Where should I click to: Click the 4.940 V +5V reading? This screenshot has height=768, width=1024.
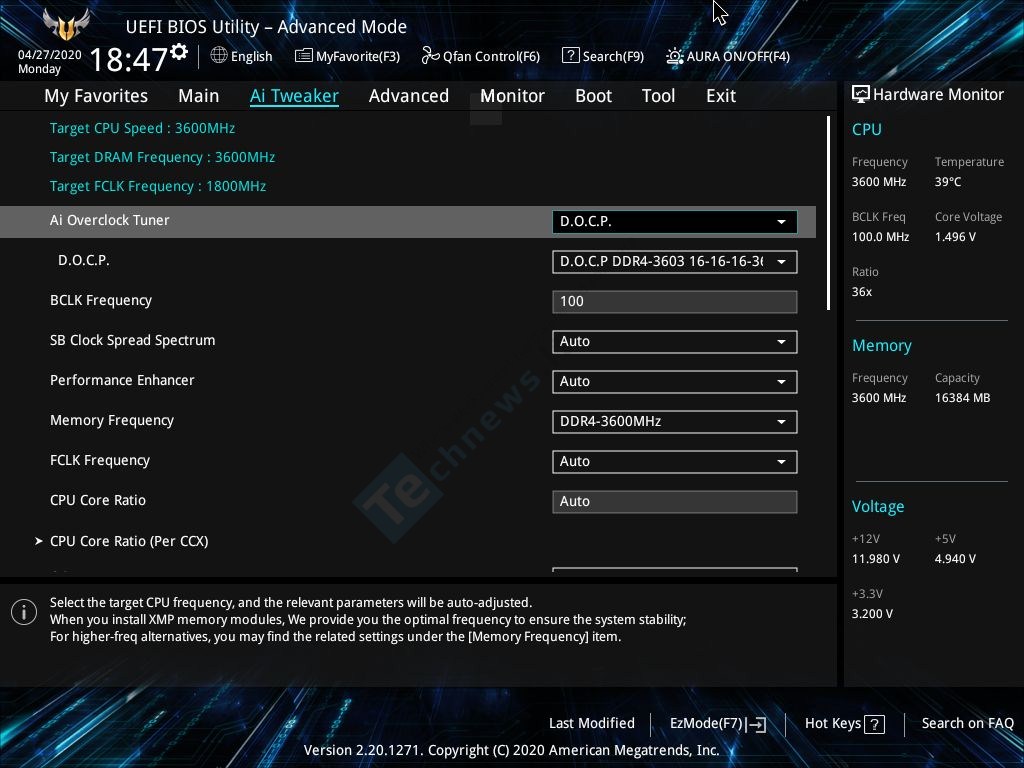[x=955, y=559]
